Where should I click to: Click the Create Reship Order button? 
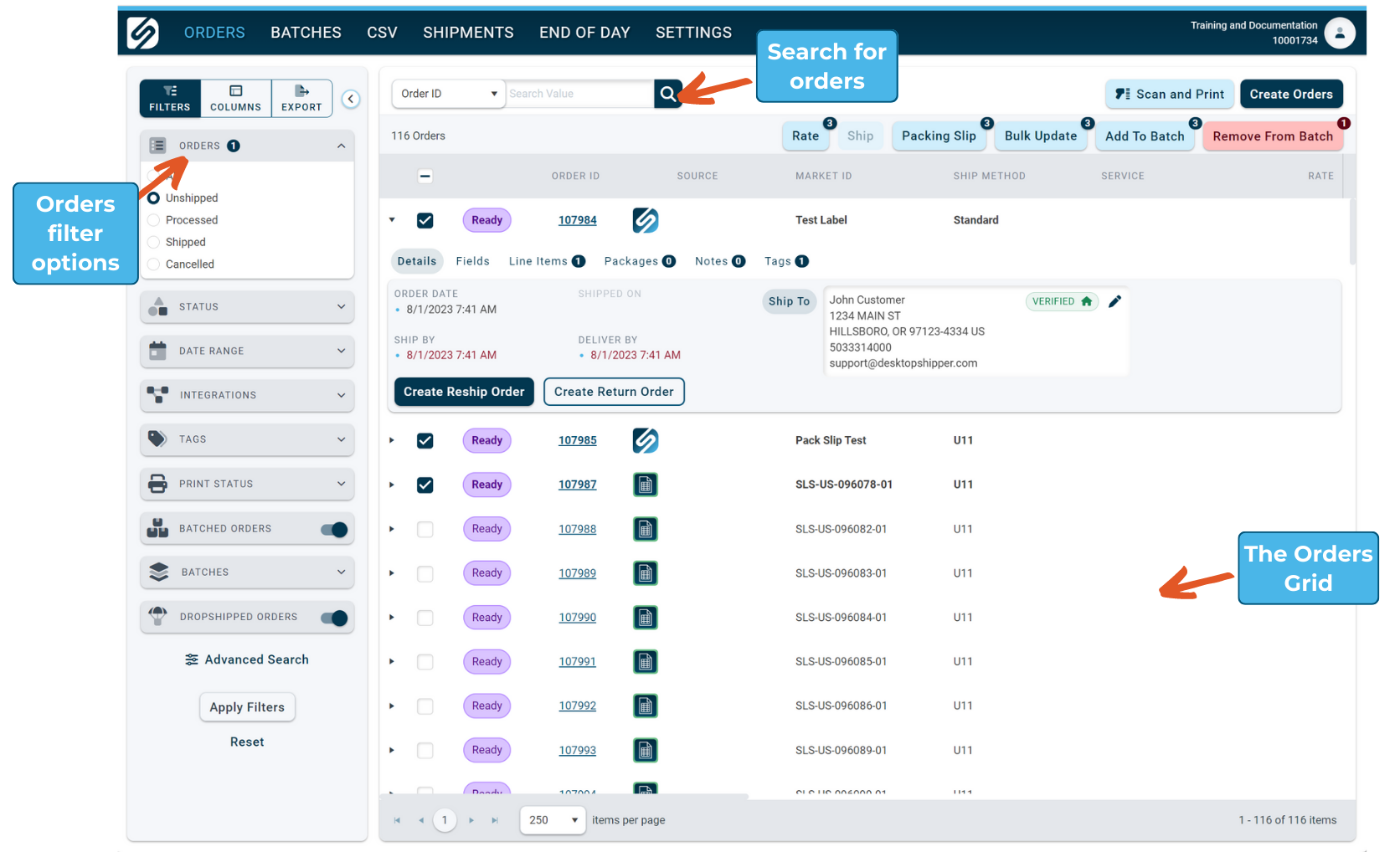click(x=463, y=391)
